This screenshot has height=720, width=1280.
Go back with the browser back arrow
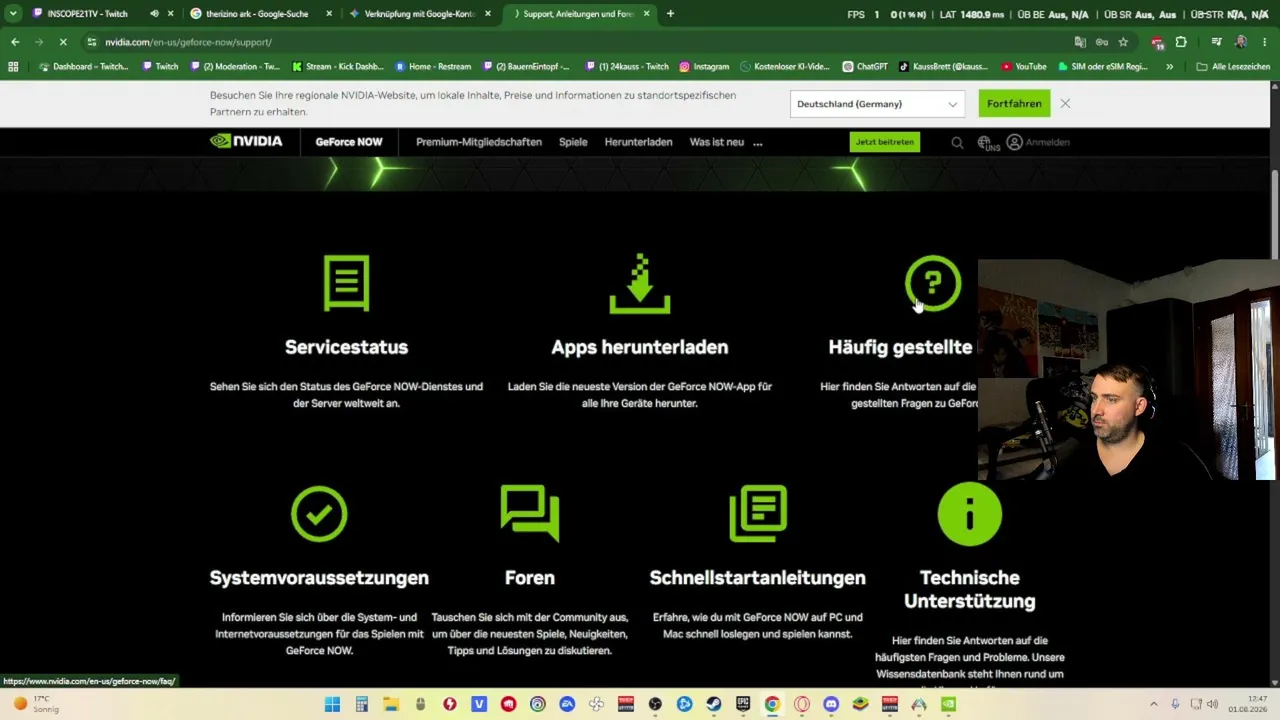pos(15,42)
